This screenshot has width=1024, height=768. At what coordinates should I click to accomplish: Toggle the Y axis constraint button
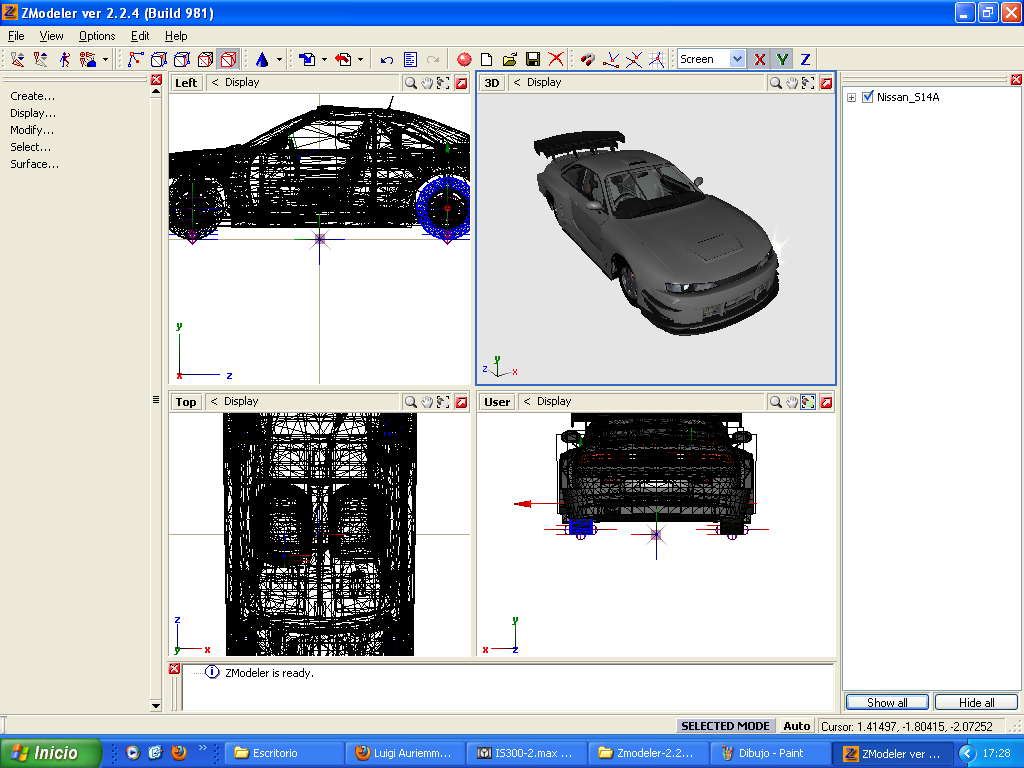click(781, 59)
